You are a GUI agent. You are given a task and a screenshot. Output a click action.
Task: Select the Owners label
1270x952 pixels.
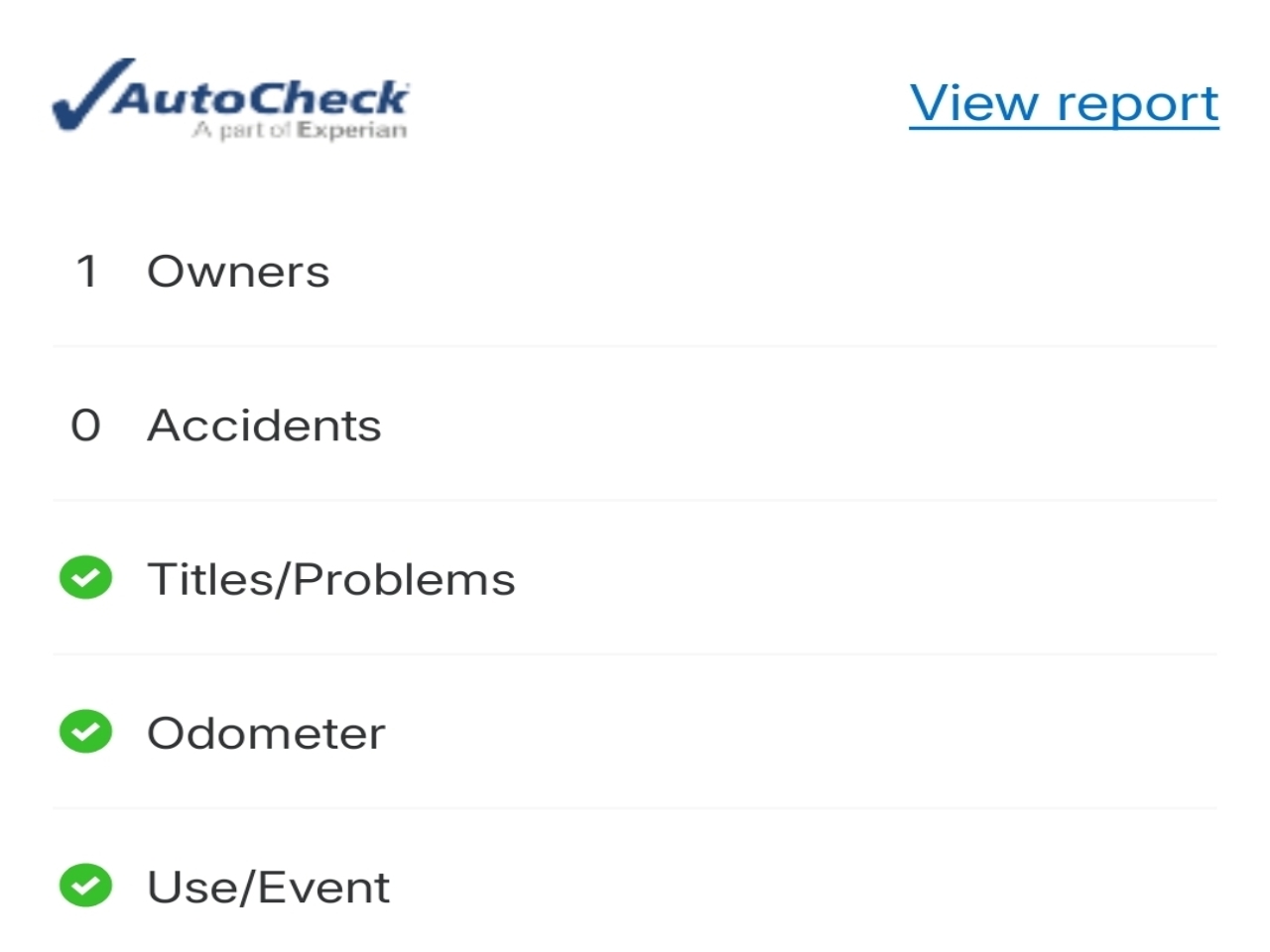(x=238, y=272)
